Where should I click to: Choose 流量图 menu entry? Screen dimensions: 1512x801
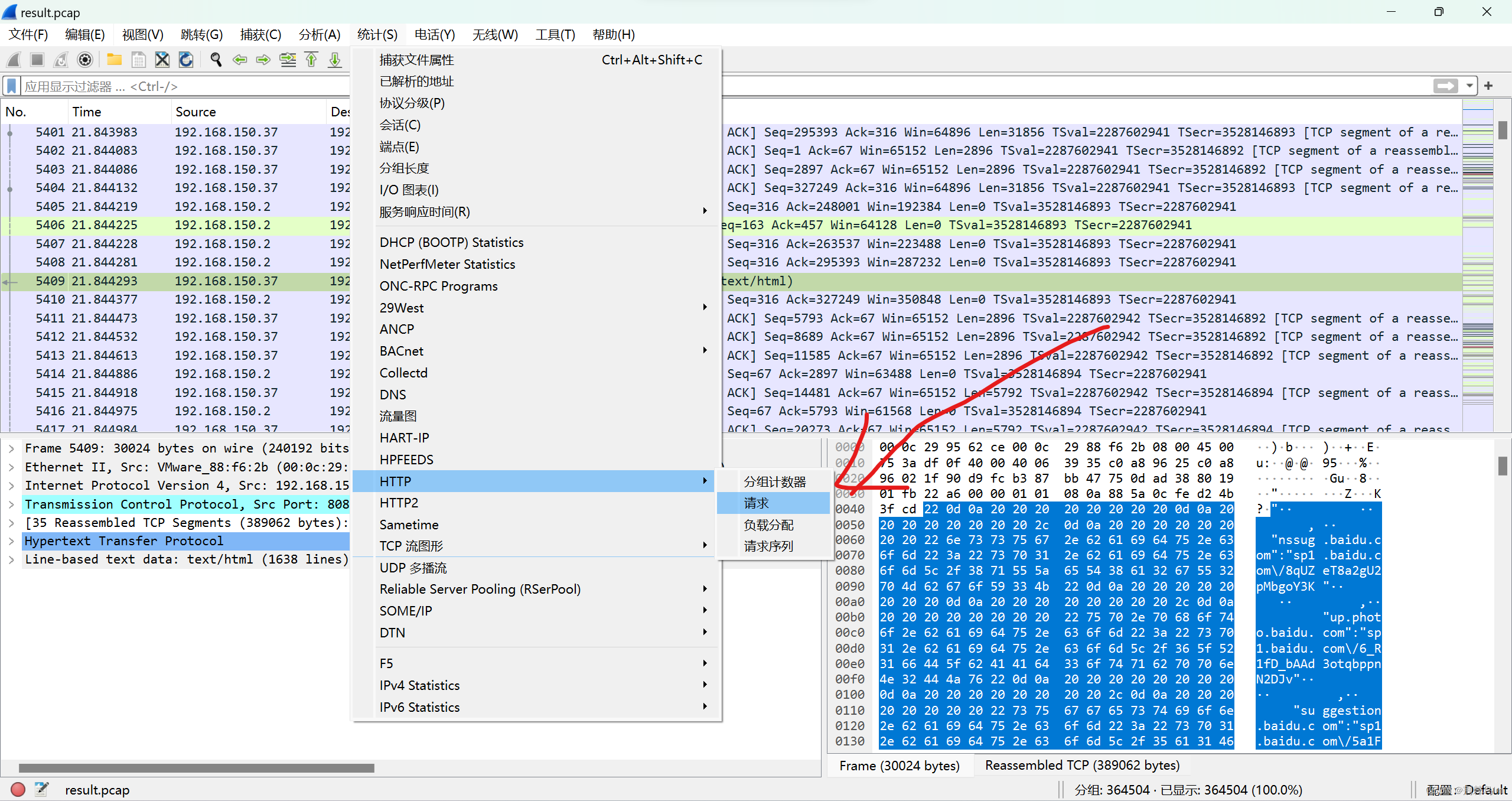536,416
